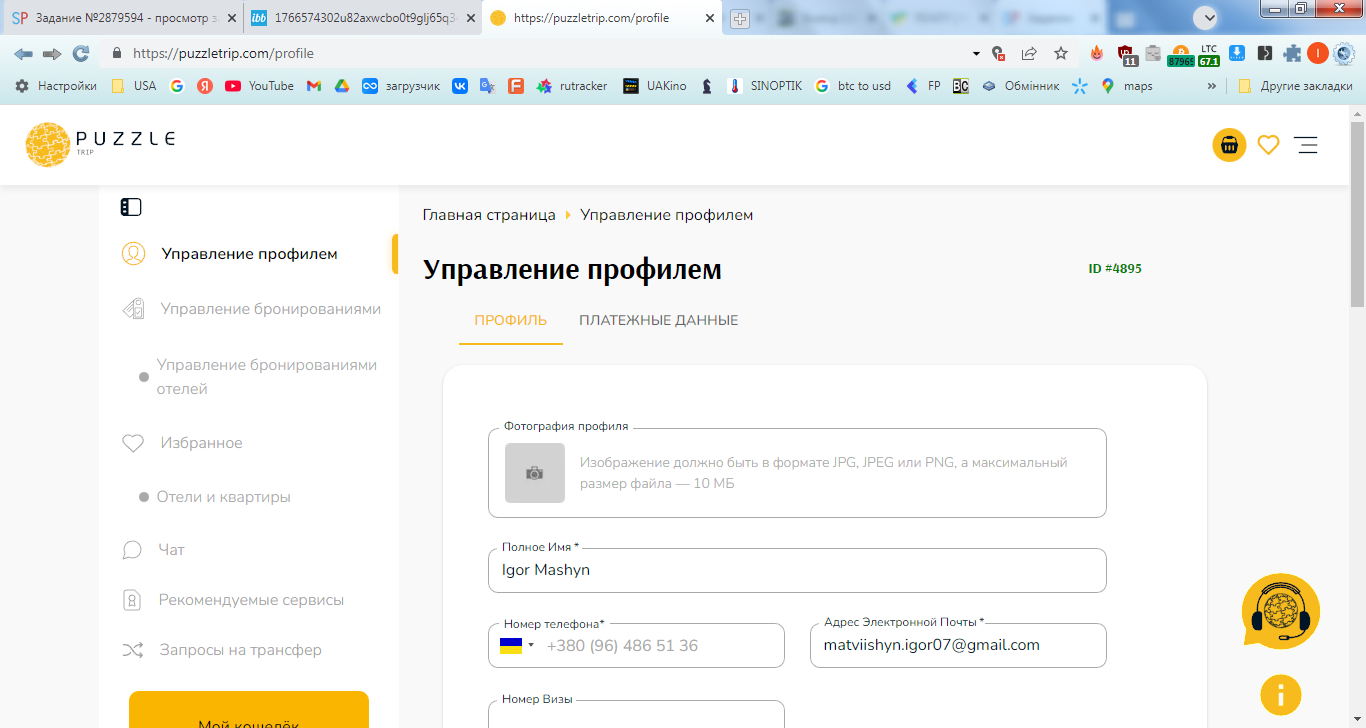Click the blocked pop-up indicator icon

point(998,54)
